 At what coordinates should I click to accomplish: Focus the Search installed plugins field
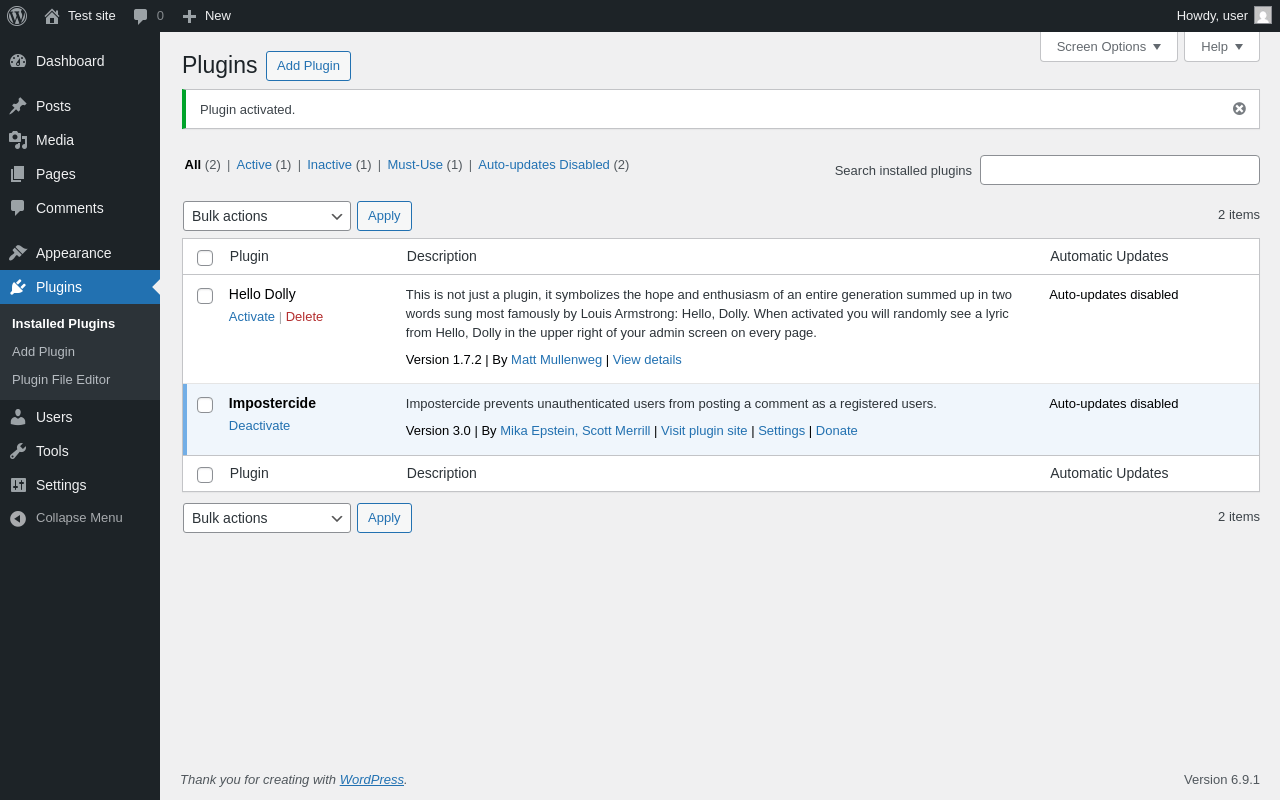click(x=1119, y=170)
